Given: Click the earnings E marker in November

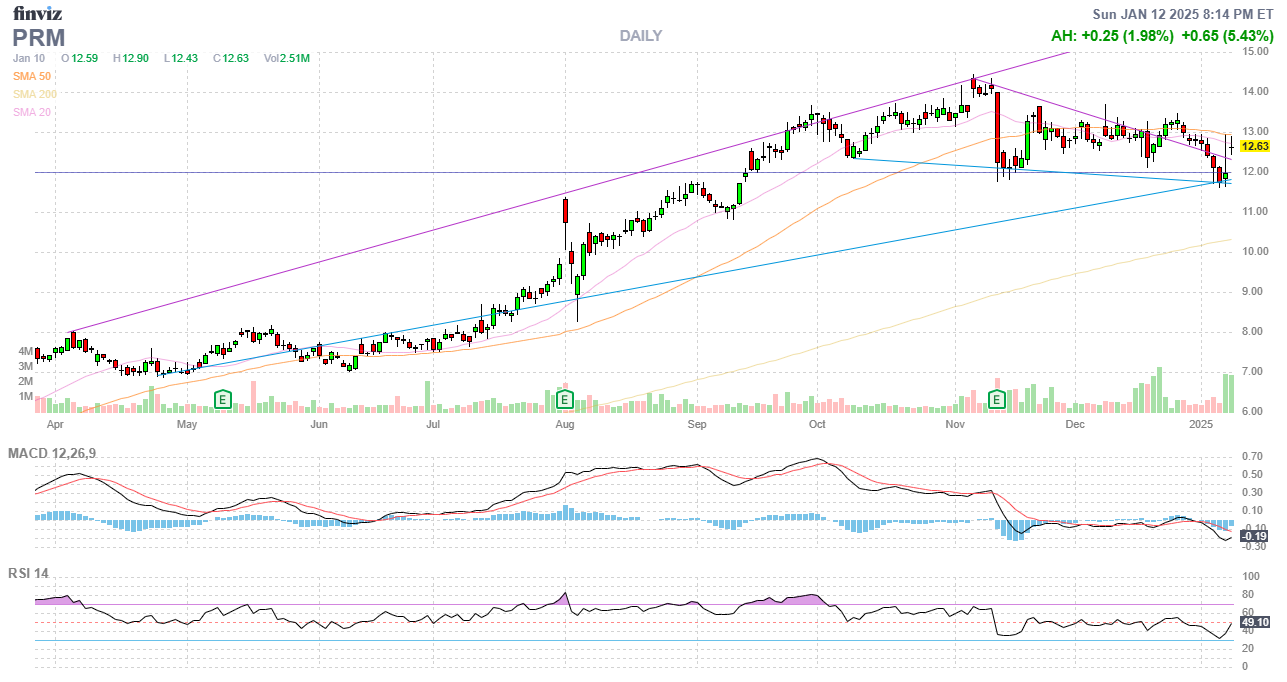Looking at the screenshot, I should (996, 400).
